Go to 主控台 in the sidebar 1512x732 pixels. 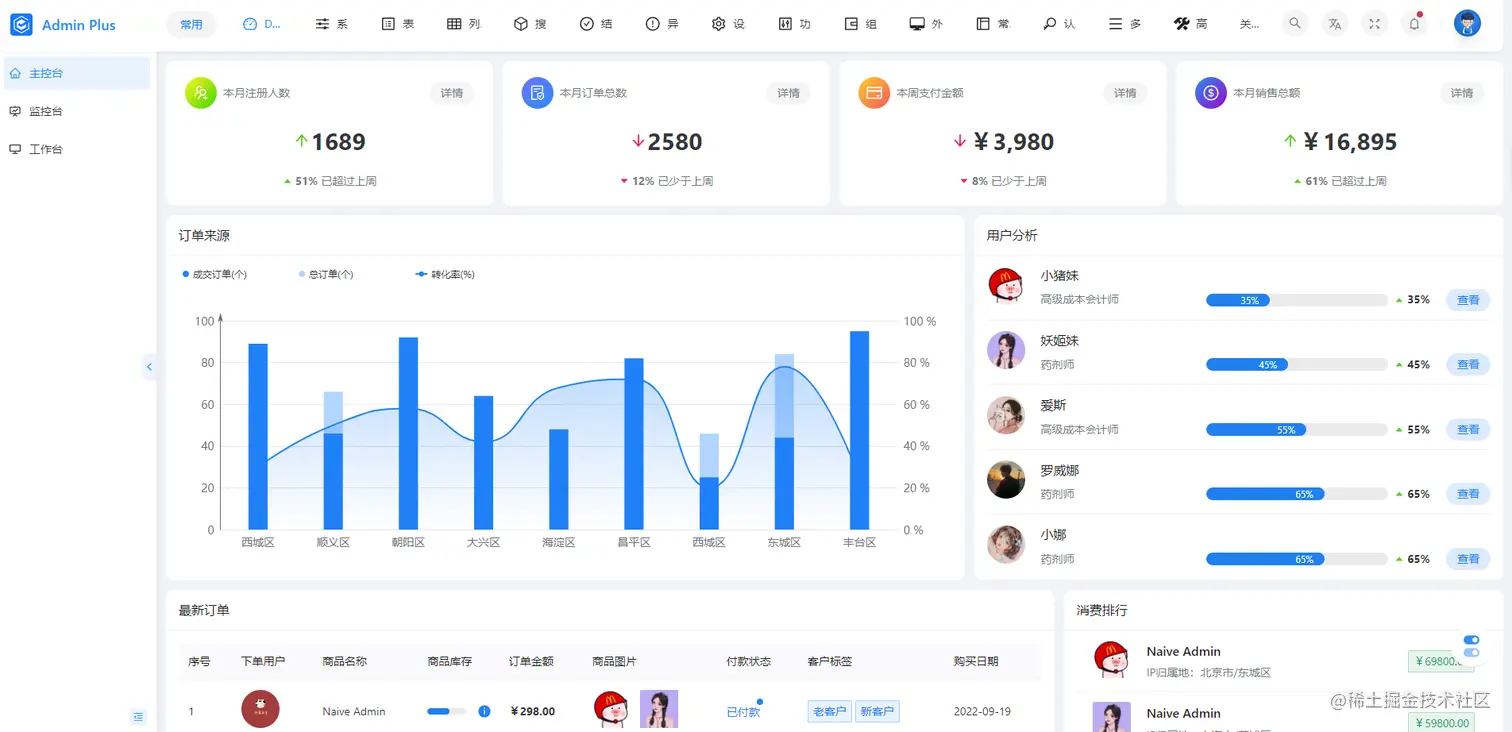pos(77,73)
